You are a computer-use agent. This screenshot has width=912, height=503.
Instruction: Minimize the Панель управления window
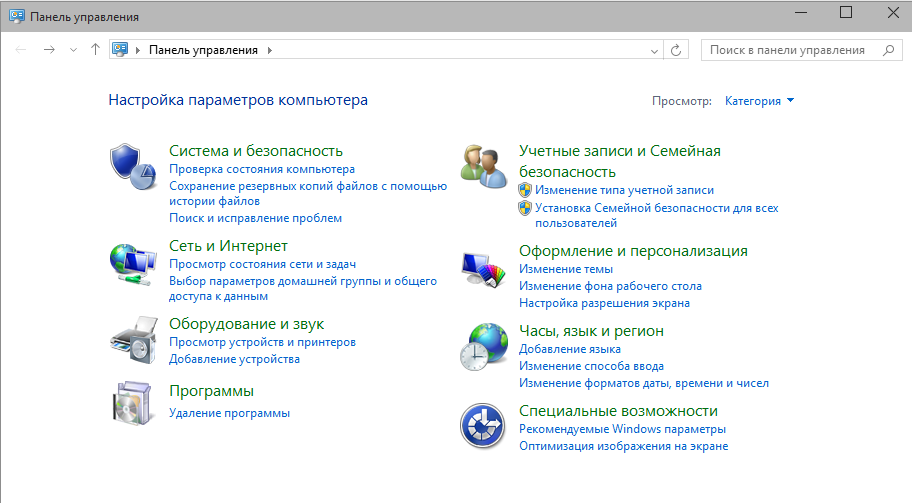tap(801, 13)
